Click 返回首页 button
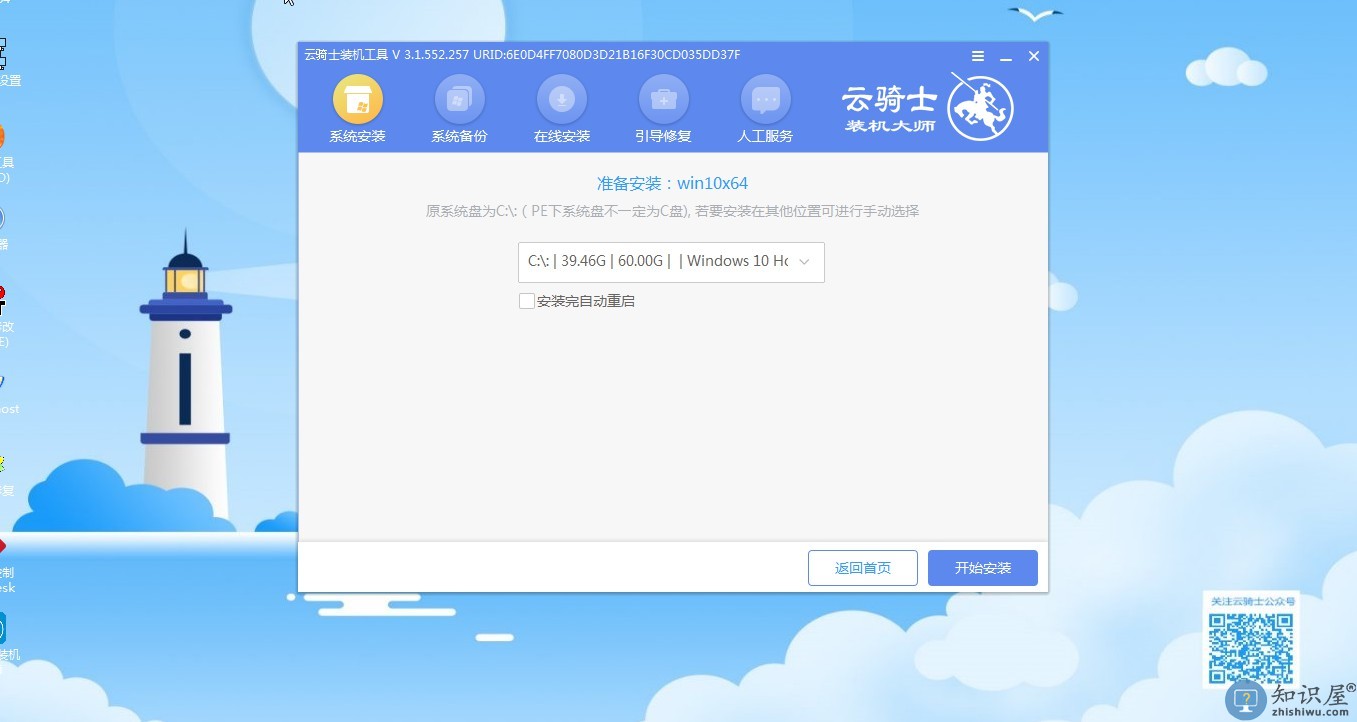This screenshot has height=722, width=1357. click(x=863, y=568)
